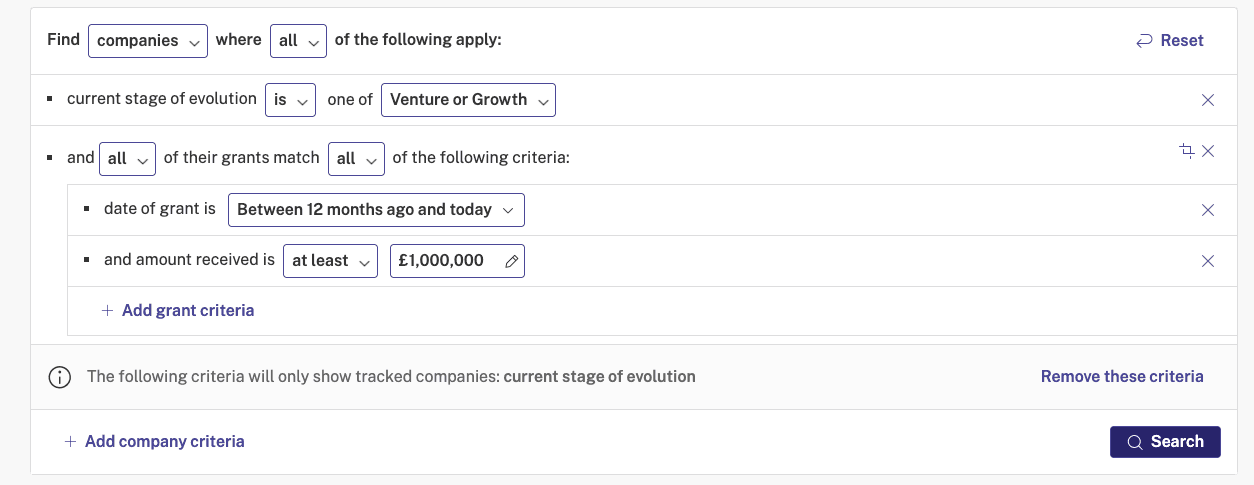
Task: Open the companies dropdown after Find
Action: [x=148, y=41]
